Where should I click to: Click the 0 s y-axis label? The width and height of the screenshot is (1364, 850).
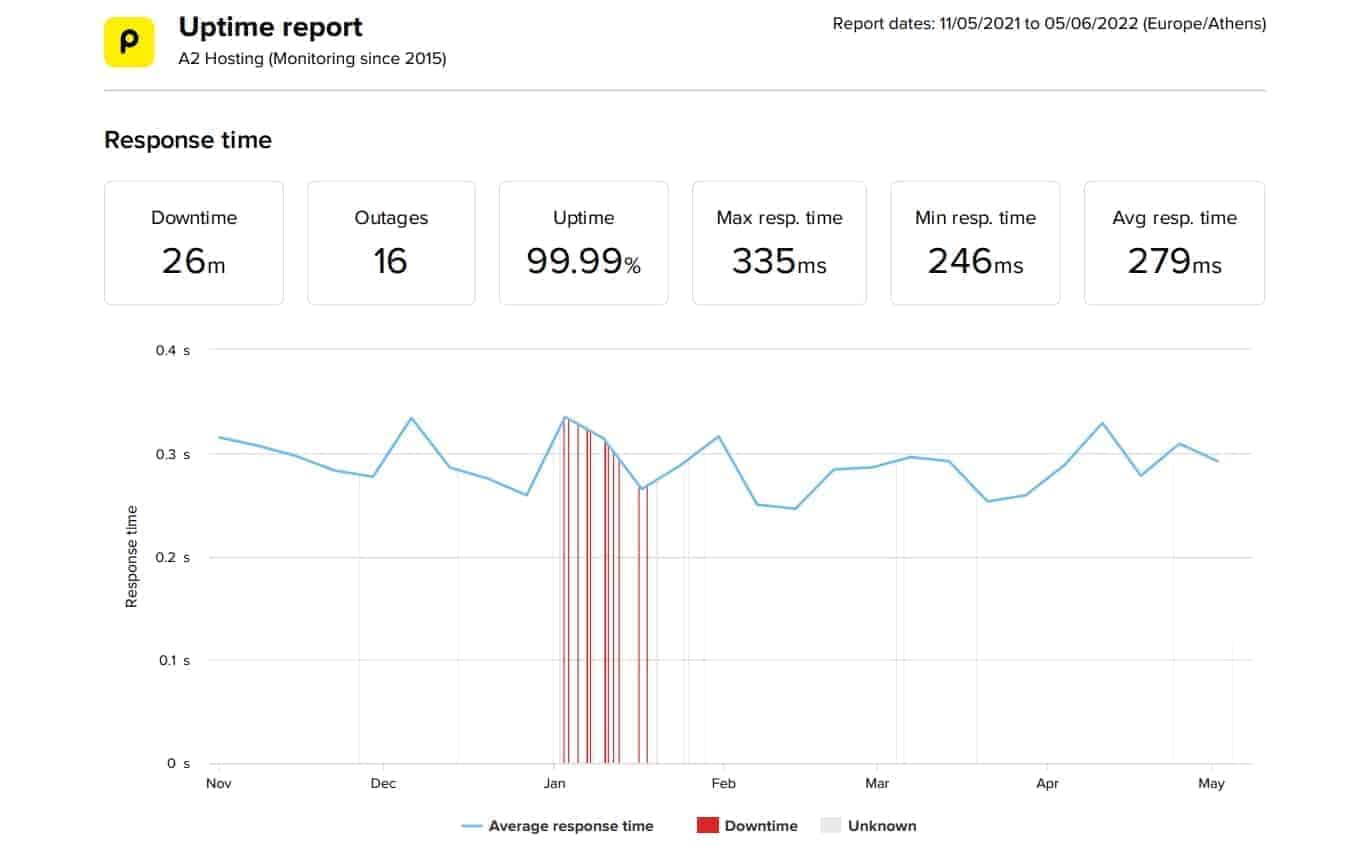click(x=179, y=763)
